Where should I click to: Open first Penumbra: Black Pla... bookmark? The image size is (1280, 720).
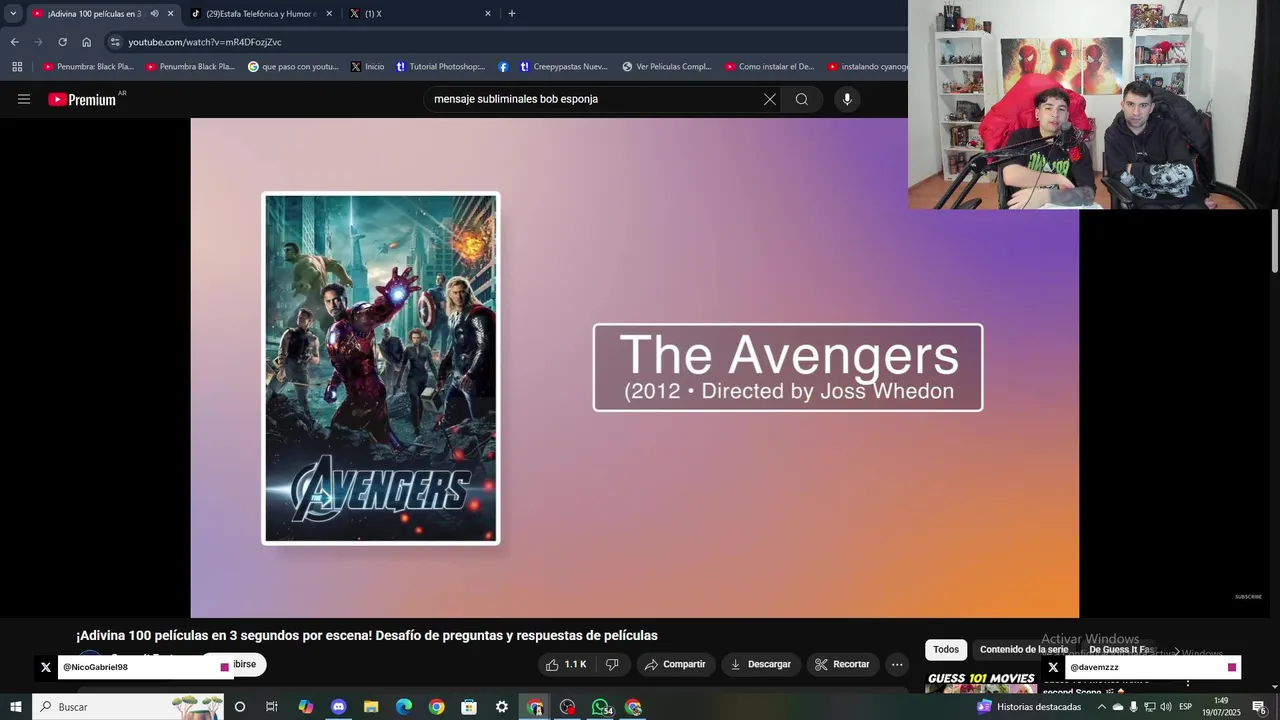(88, 67)
